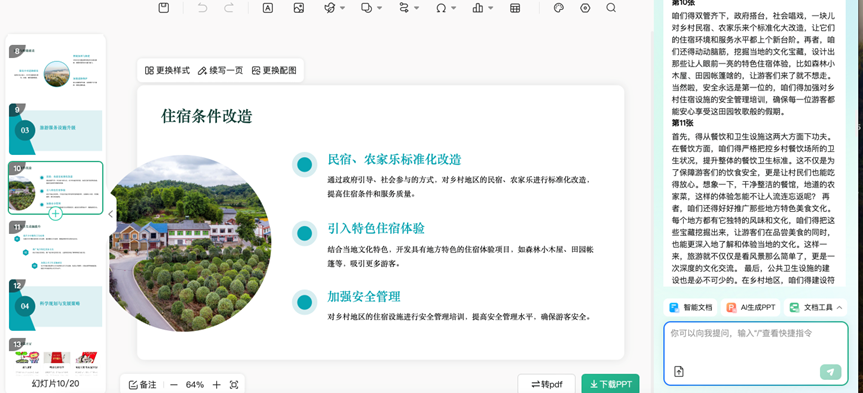This screenshot has width=863, height=393.
Task: Click the save icon in top toolbar
Action: [x=163, y=8]
